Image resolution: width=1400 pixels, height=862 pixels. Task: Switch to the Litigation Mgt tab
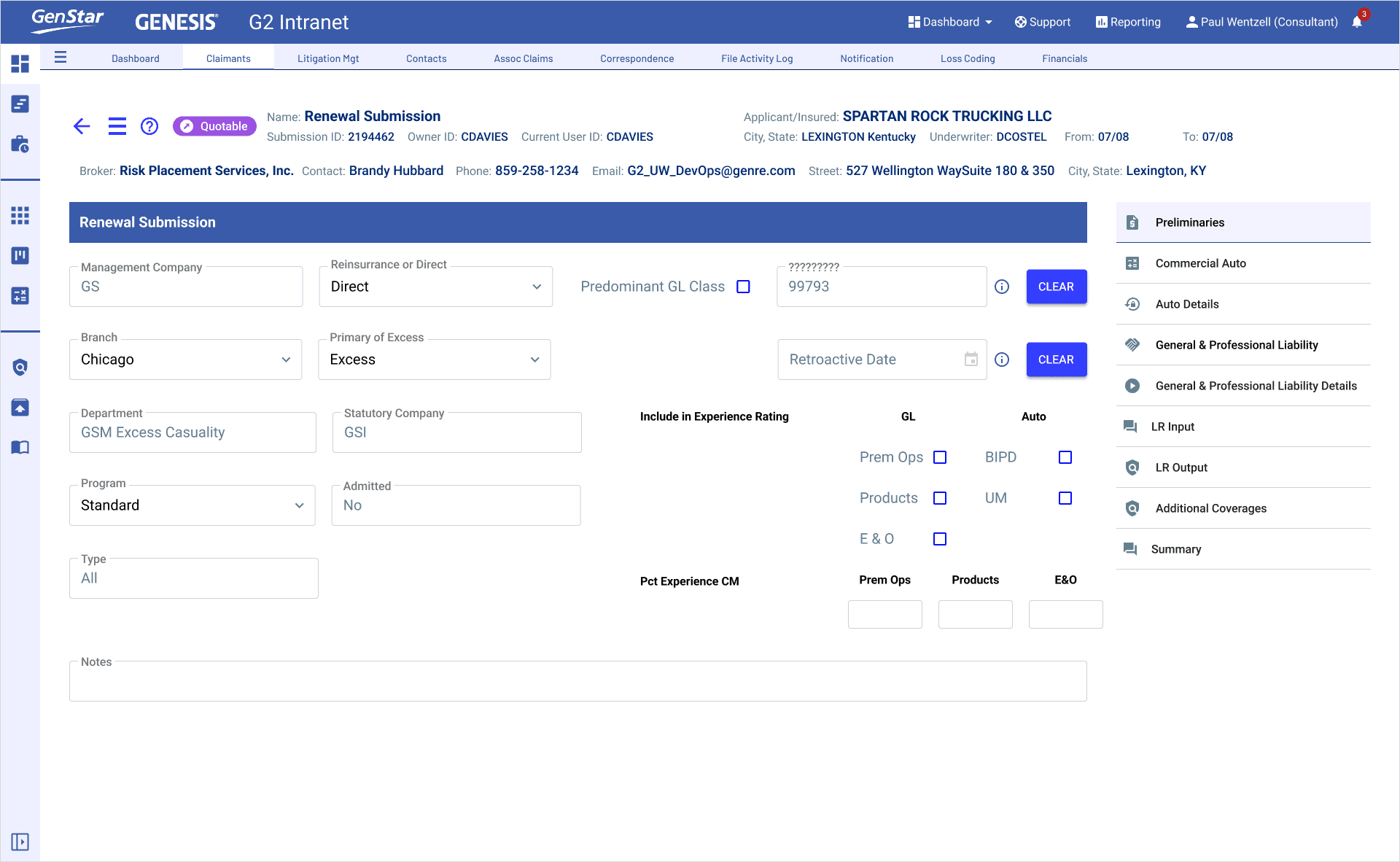[x=328, y=58]
